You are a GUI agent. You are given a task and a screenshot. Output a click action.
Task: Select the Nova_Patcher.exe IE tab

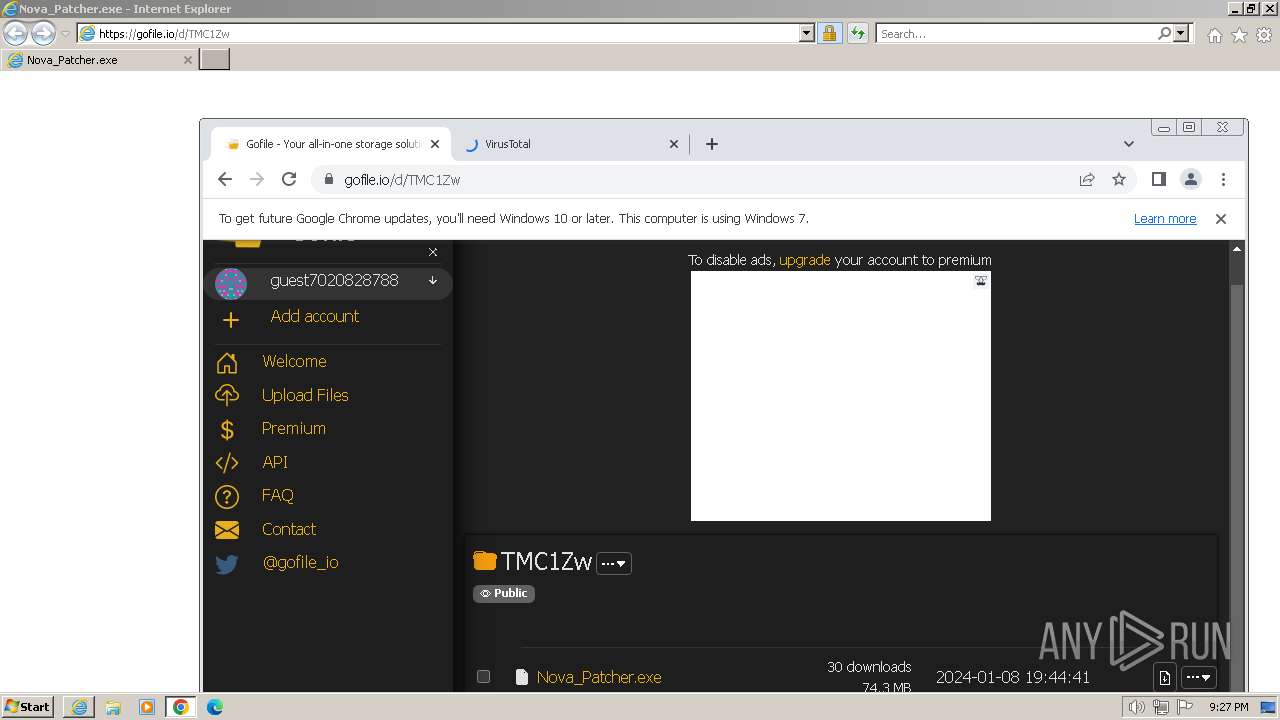click(x=99, y=60)
